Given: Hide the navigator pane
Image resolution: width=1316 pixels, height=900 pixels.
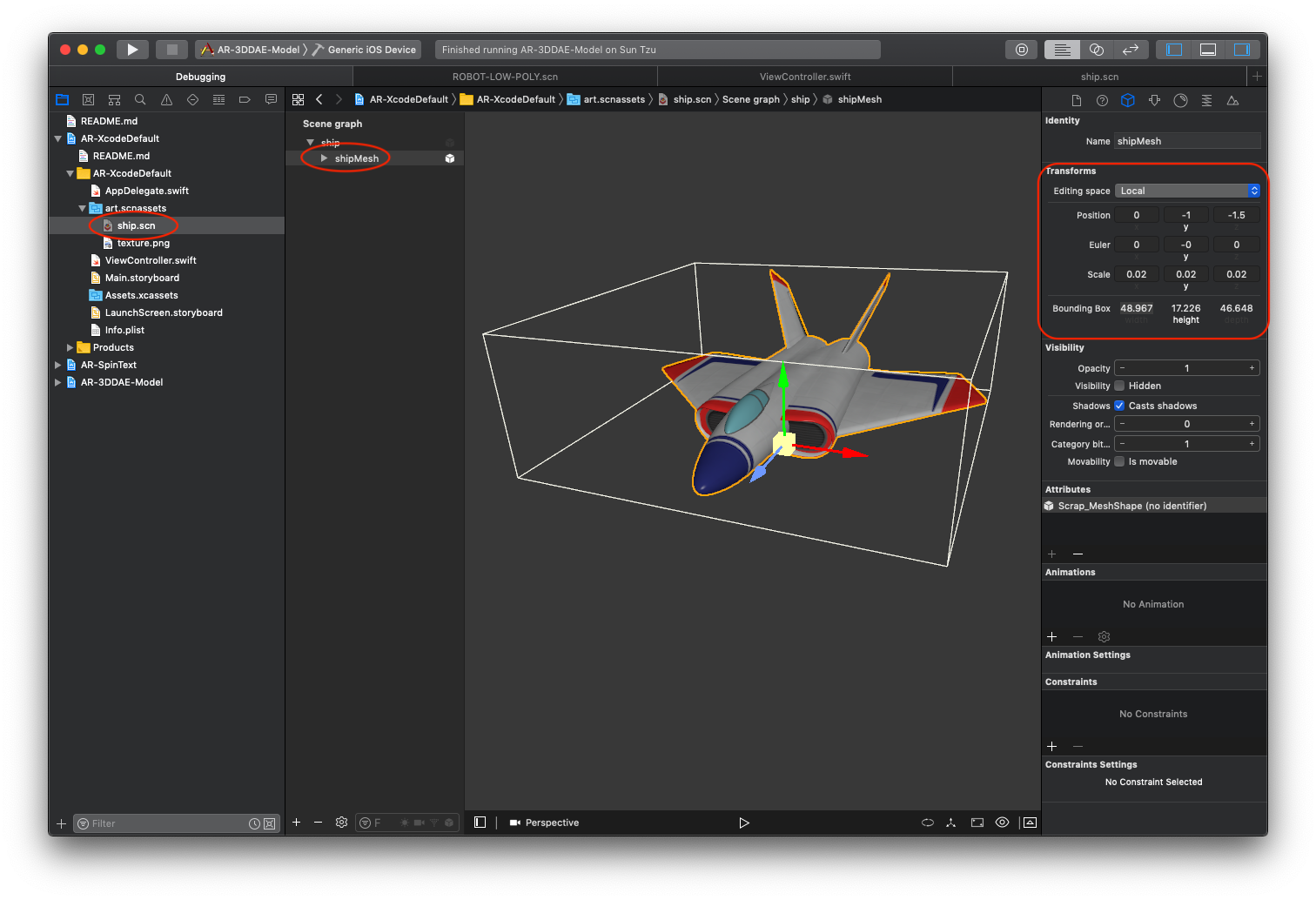Looking at the screenshot, I should click(1174, 50).
